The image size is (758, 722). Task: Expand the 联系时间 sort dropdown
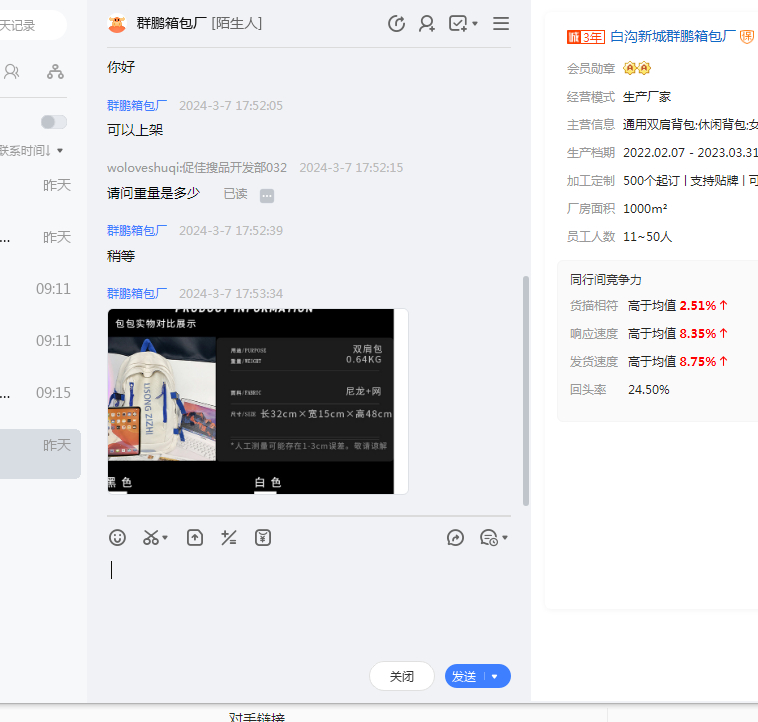click(x=60, y=151)
